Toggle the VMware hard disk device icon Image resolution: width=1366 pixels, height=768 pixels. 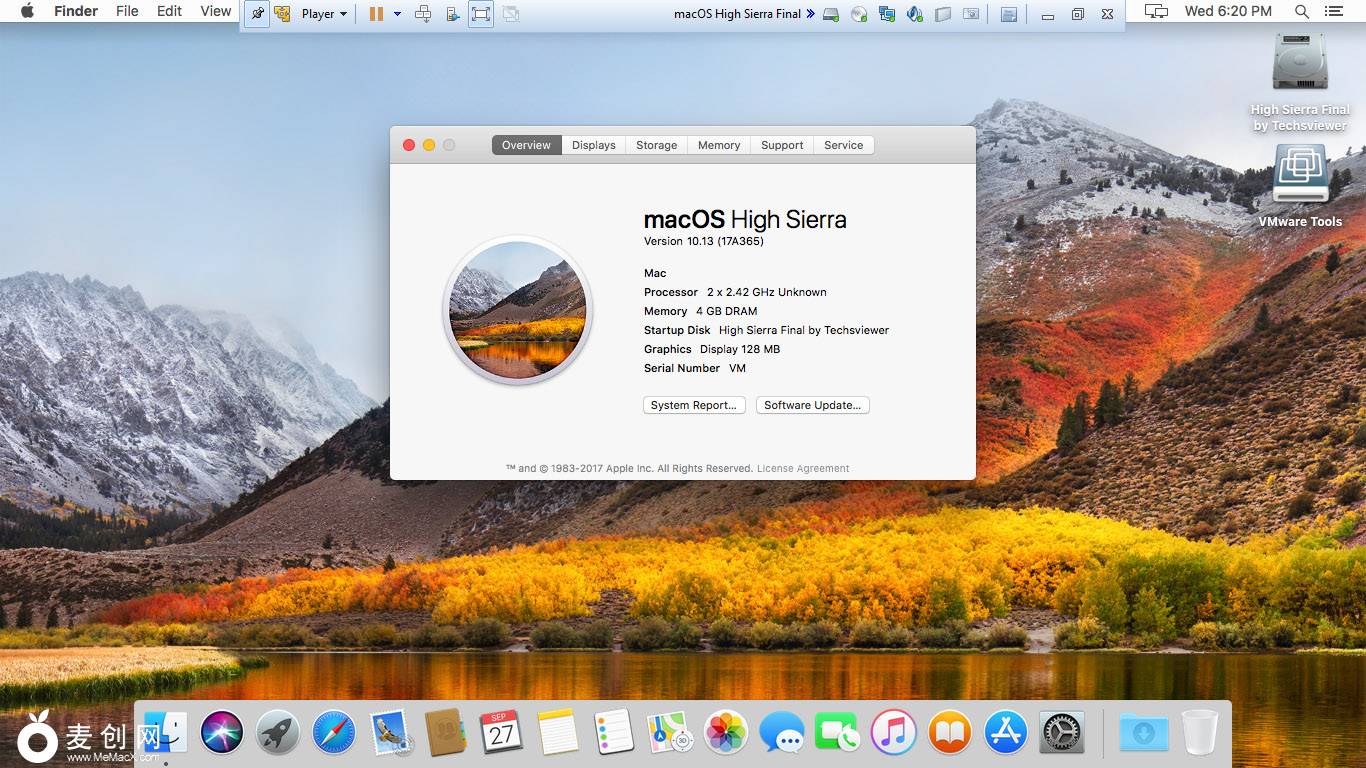click(x=831, y=14)
